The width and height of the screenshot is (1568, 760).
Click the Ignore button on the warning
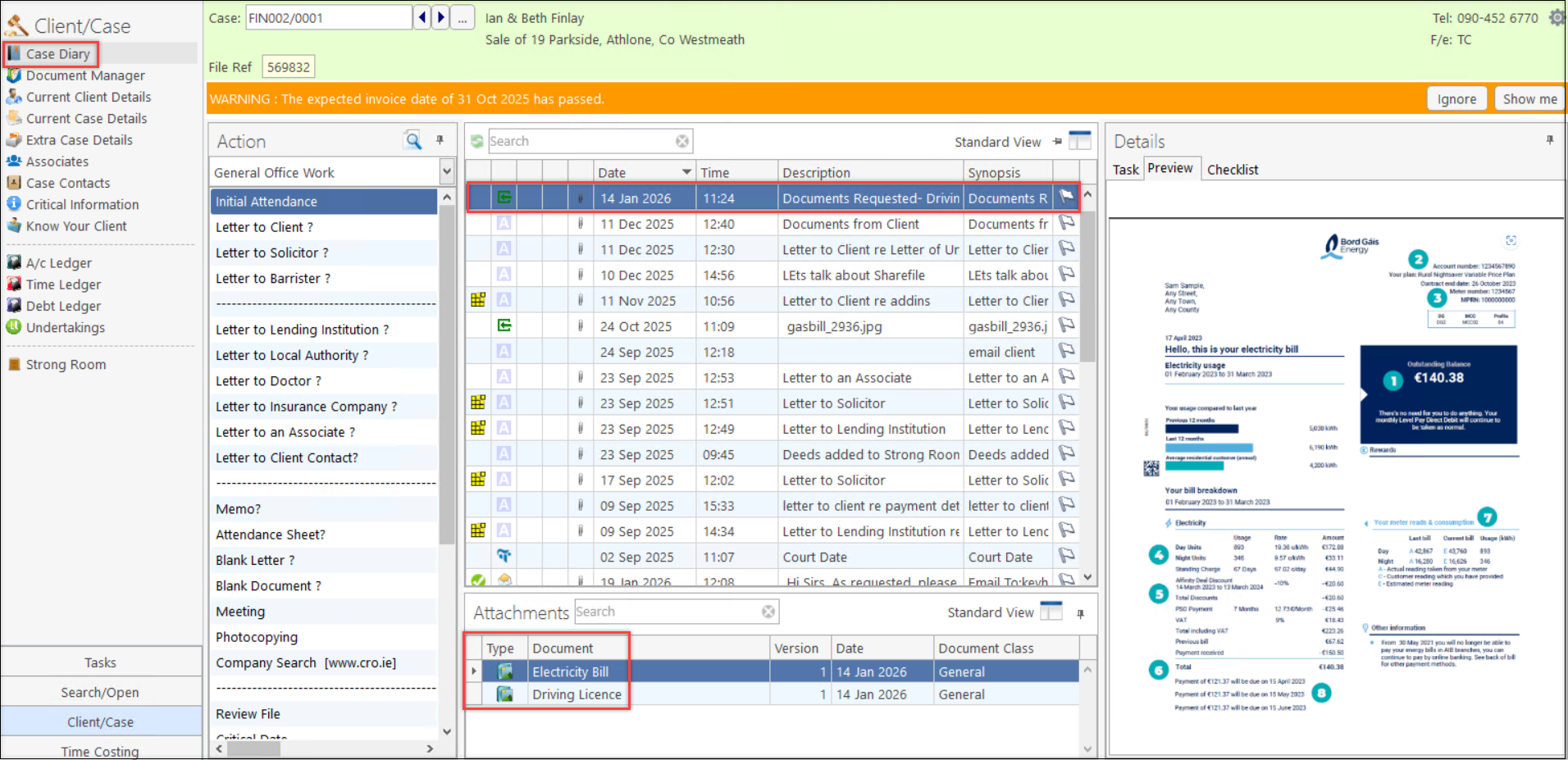(1456, 99)
